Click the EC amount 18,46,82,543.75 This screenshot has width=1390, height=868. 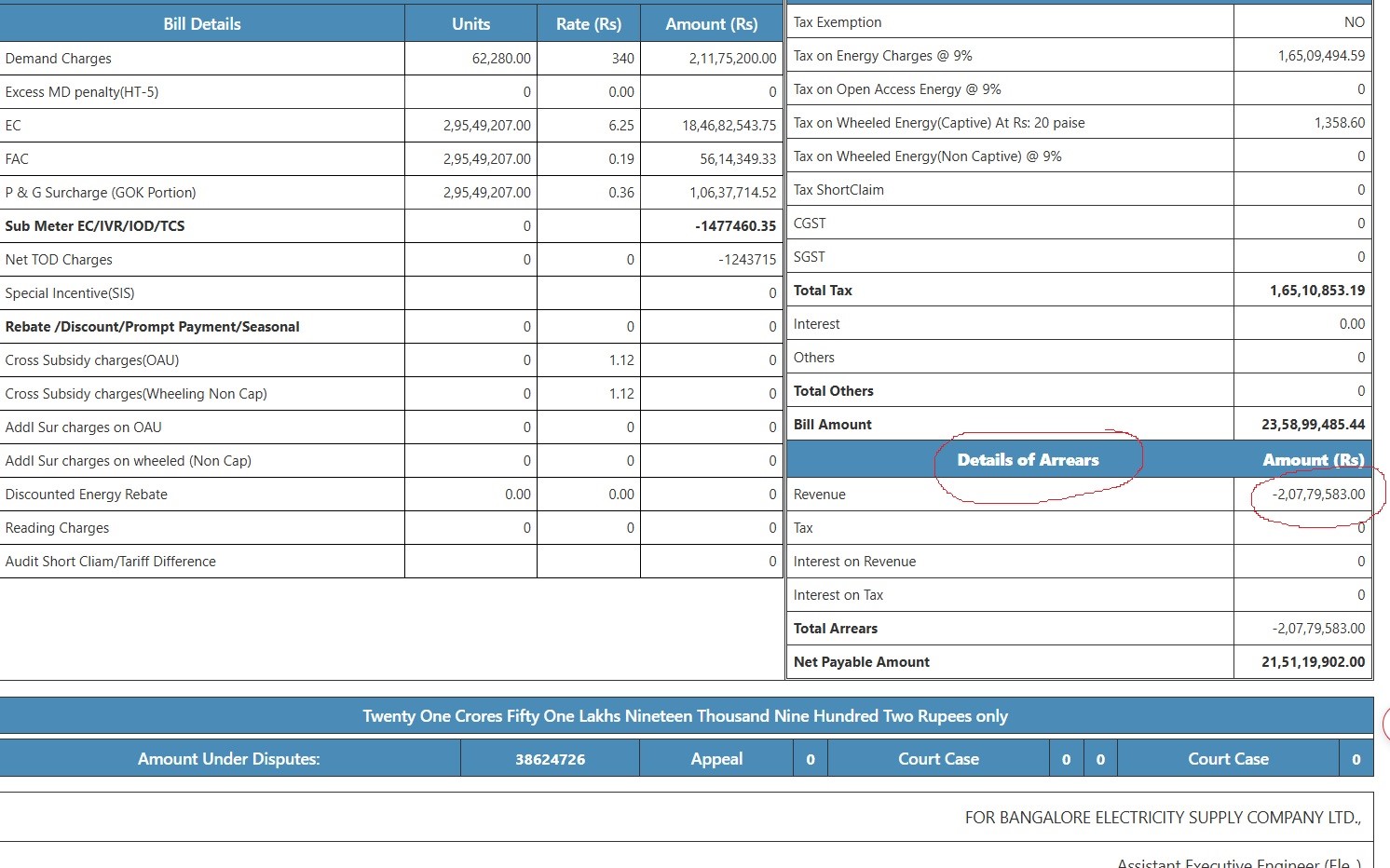(x=729, y=126)
